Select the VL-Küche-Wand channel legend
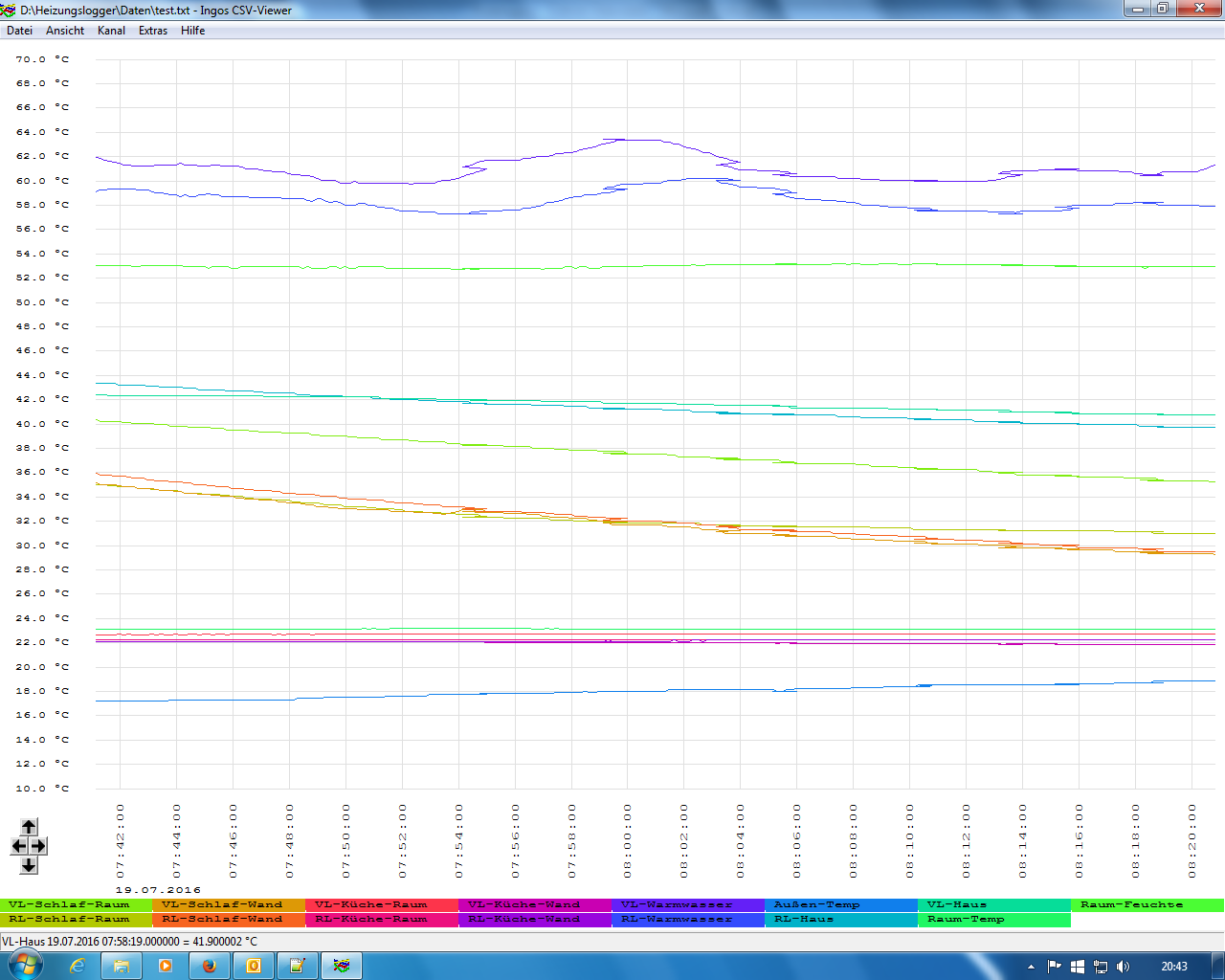This screenshot has height=980, width=1225. [536, 904]
